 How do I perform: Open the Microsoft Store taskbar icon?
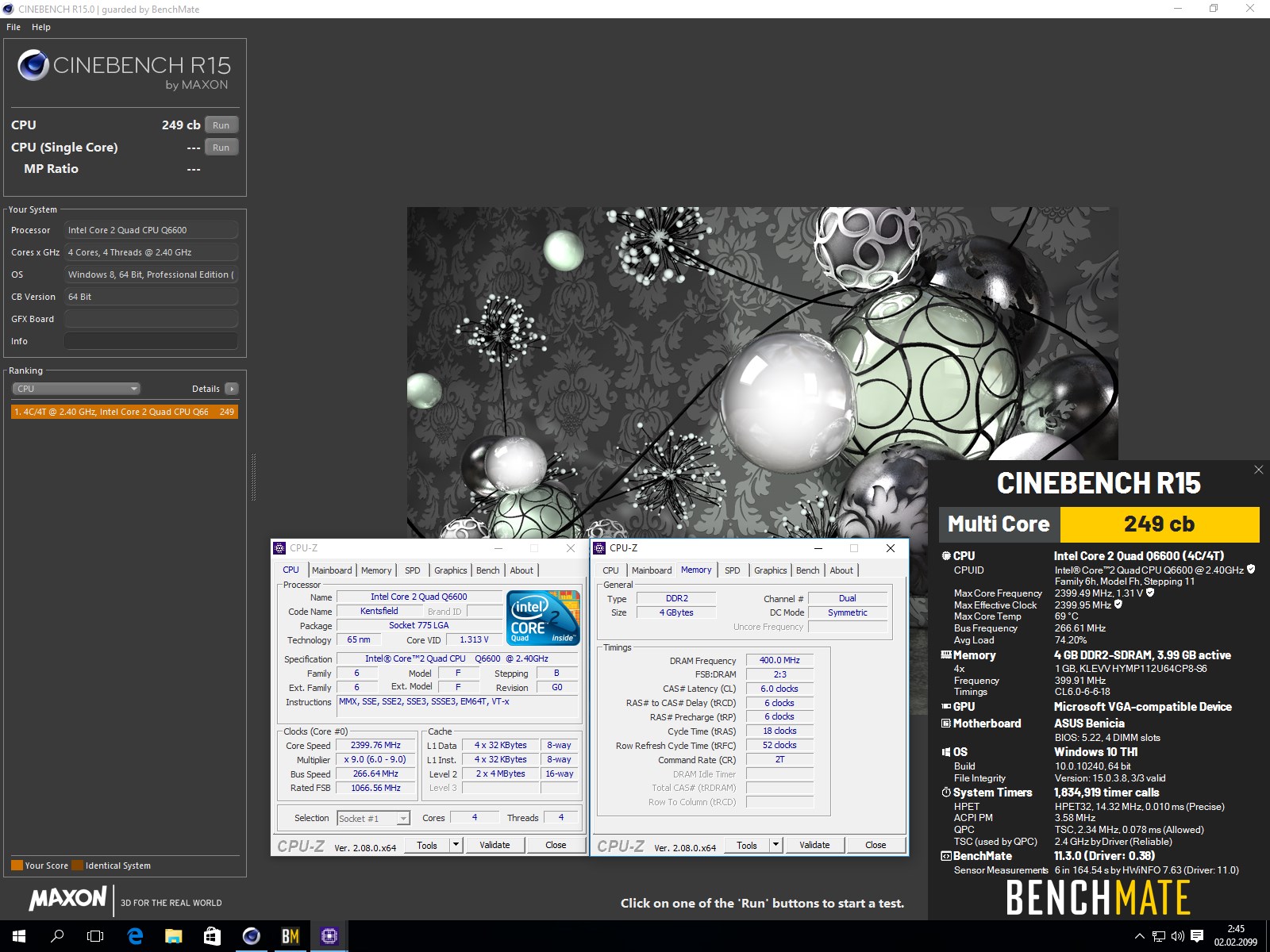[212, 936]
